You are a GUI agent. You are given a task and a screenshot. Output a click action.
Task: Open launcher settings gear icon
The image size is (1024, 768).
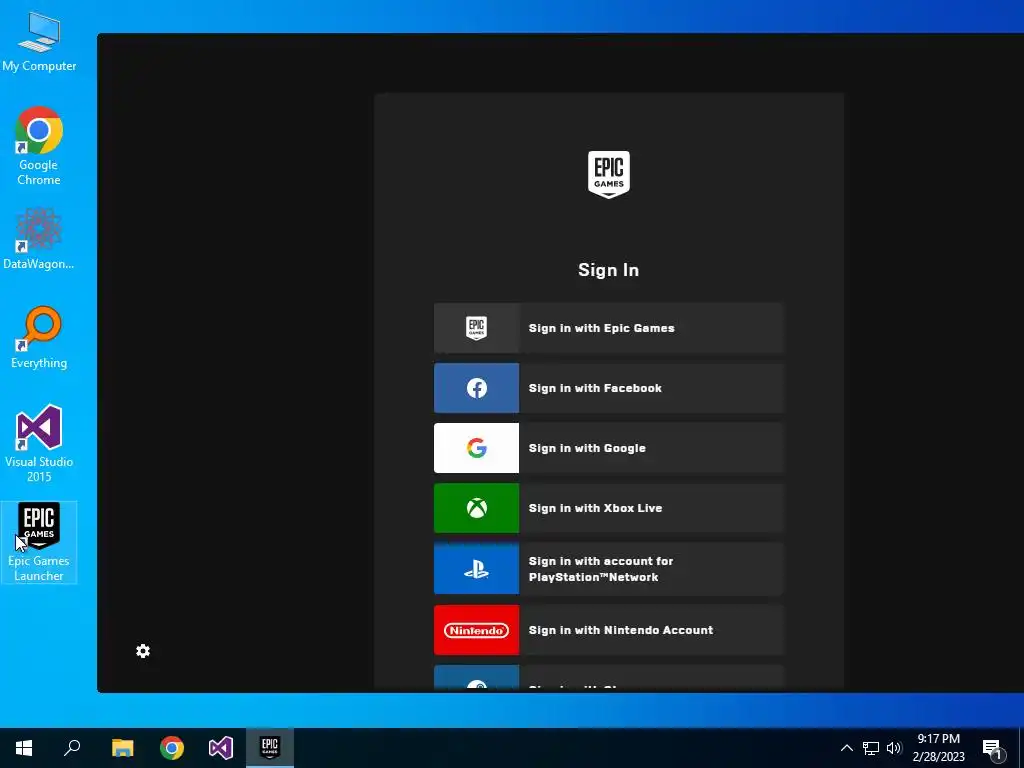coord(143,651)
